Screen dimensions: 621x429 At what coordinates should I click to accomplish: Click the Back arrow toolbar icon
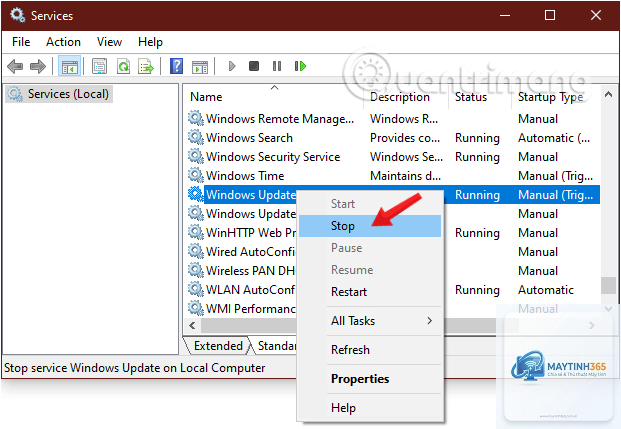tap(15, 66)
